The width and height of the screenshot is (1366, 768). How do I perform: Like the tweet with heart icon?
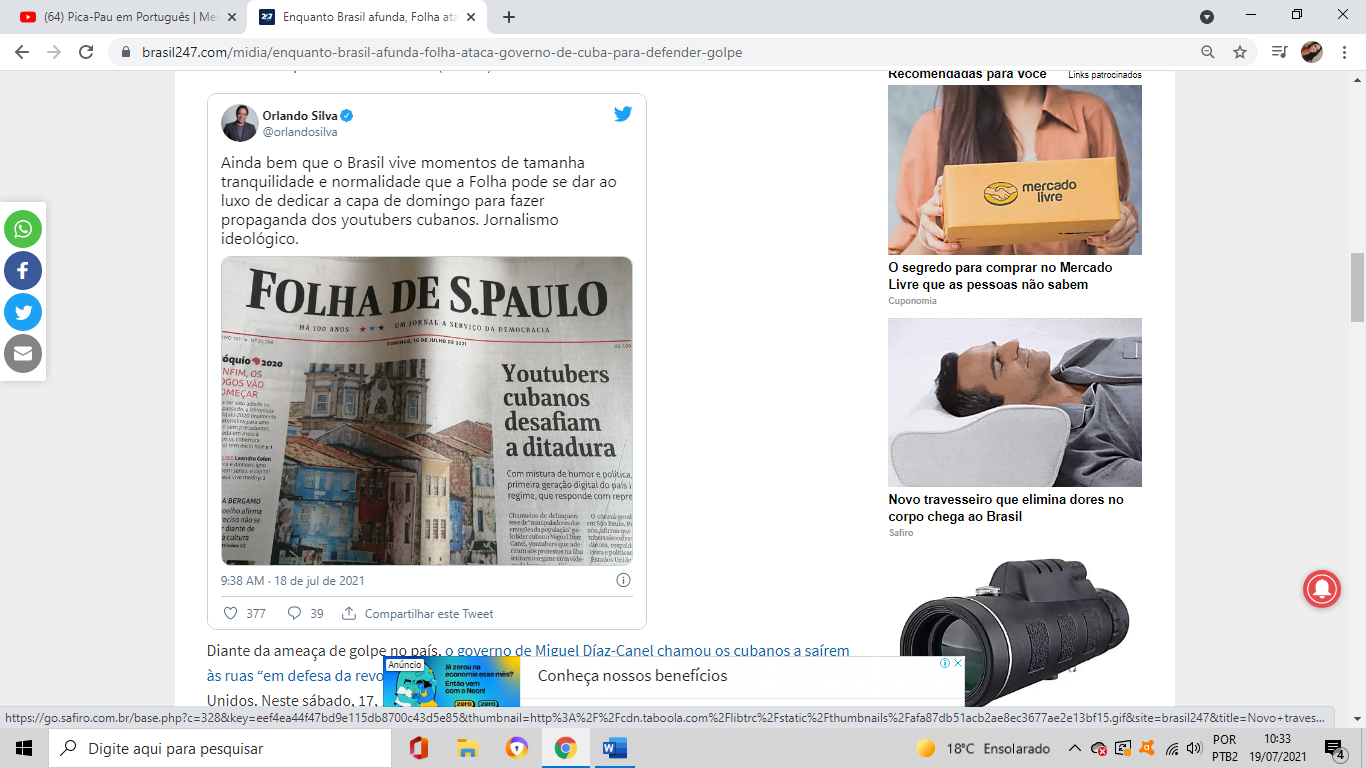point(231,613)
